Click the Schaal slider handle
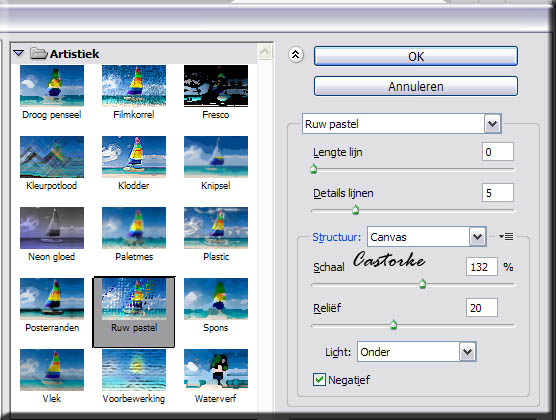Viewport: 556px width, 420px height. coord(422,284)
